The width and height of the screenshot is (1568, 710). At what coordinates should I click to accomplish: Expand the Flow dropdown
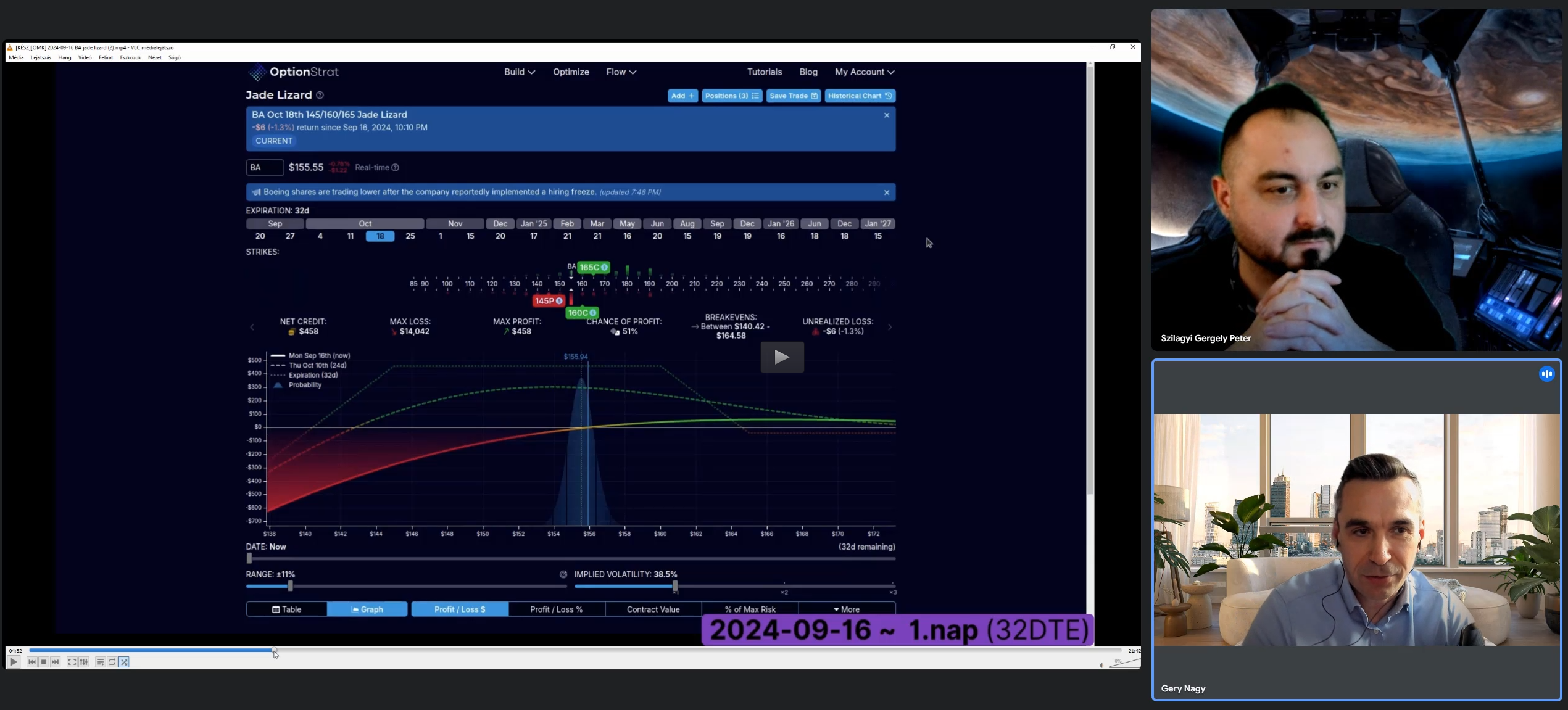(621, 72)
